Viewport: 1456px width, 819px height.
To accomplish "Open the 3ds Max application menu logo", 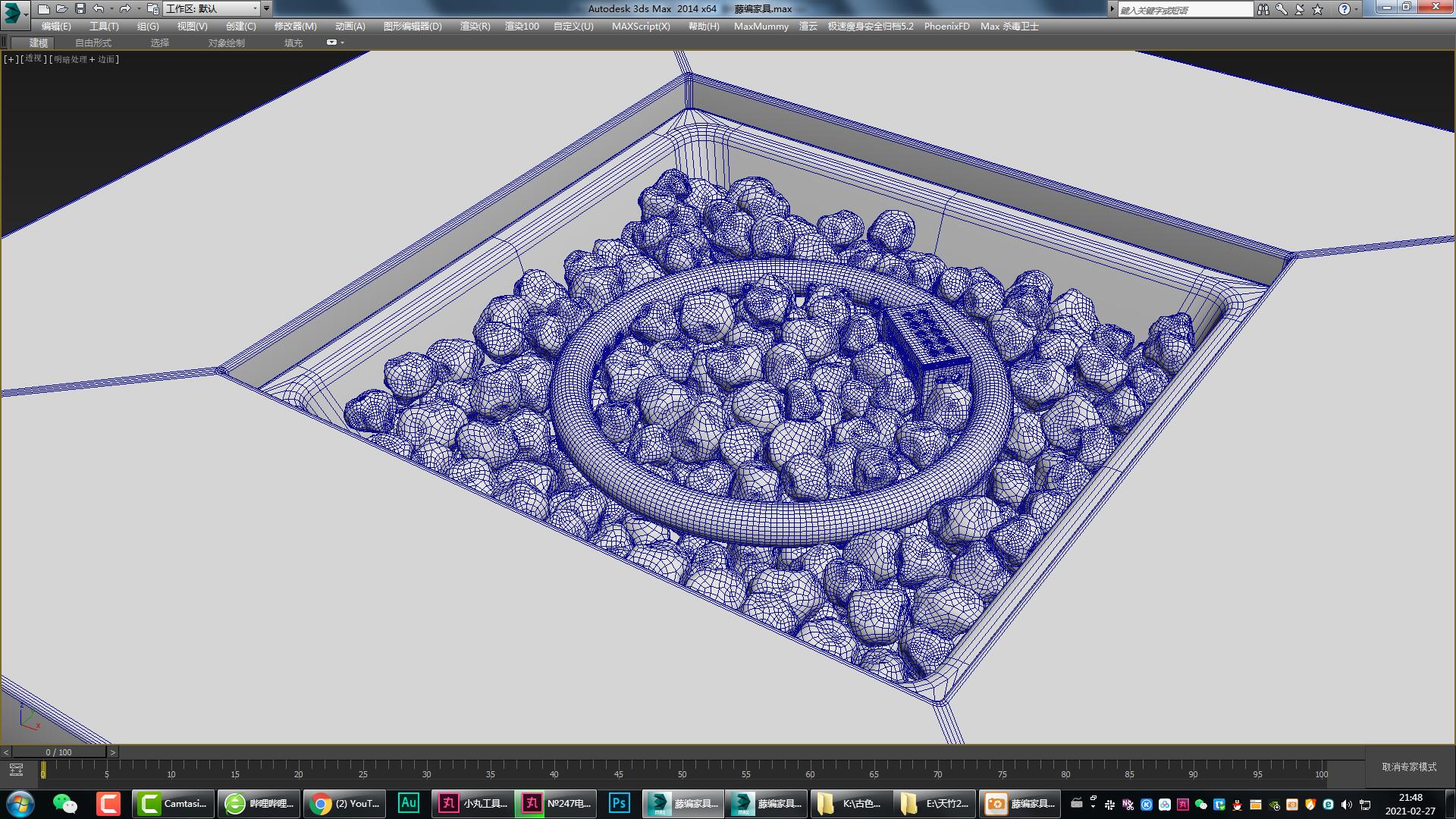I will [14, 12].
